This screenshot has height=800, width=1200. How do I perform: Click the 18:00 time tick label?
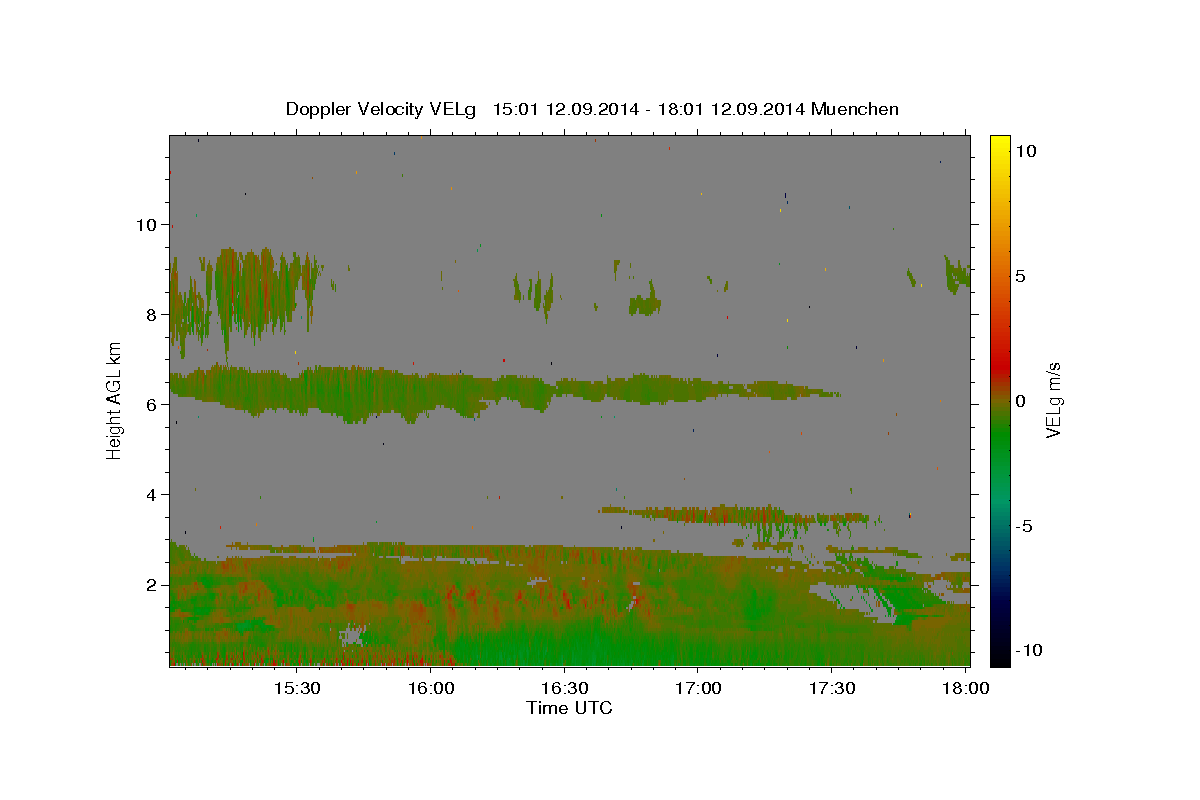point(965,688)
